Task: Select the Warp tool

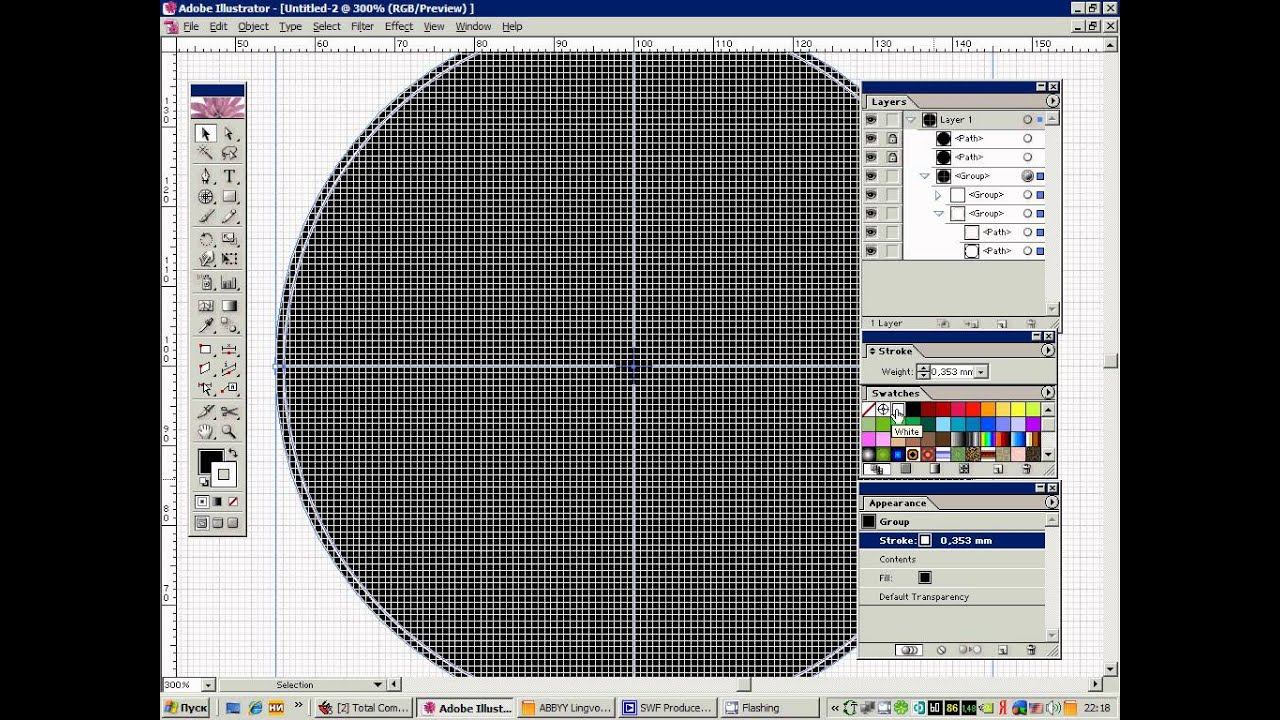Action: [x=206, y=259]
